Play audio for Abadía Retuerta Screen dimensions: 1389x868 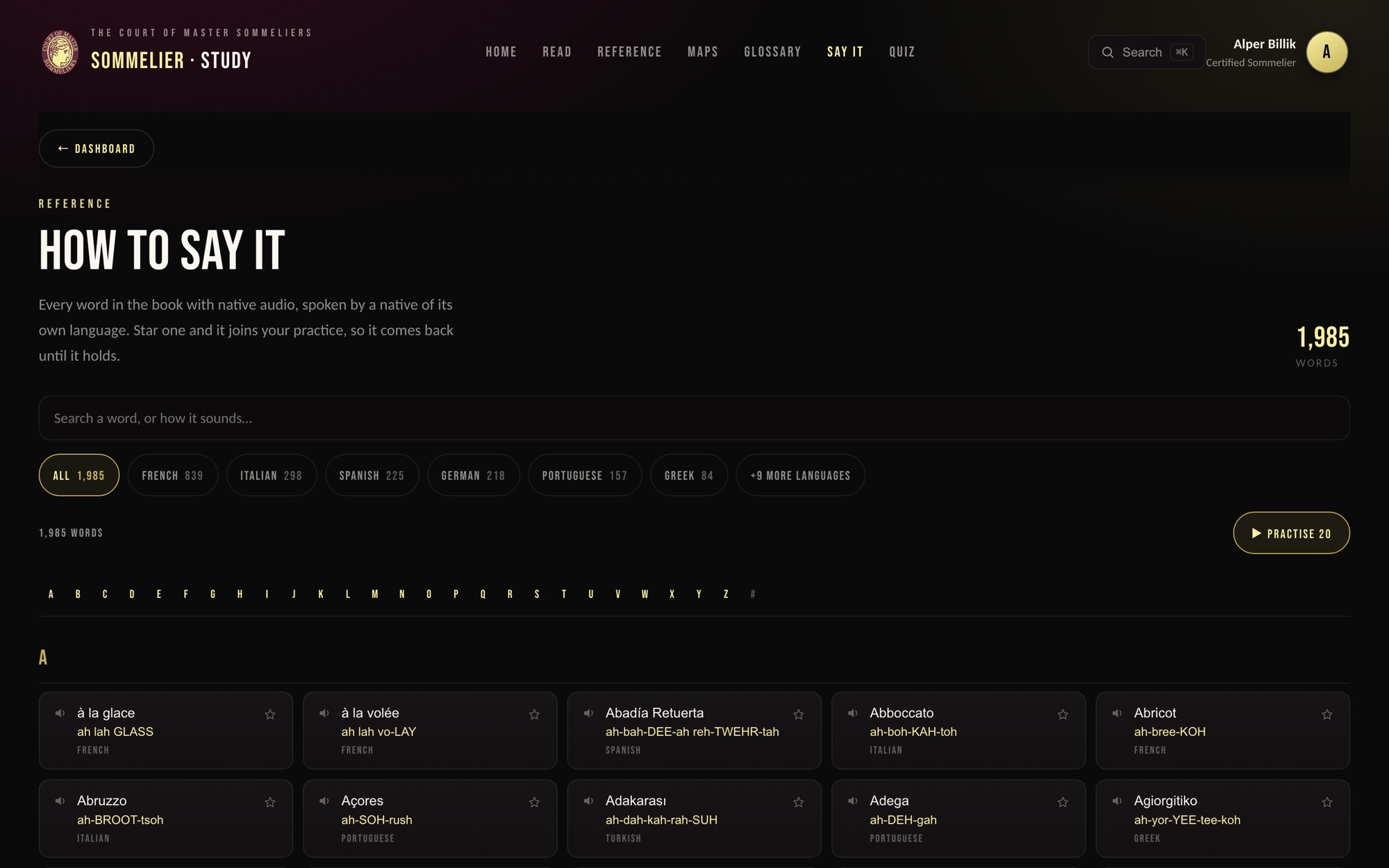(589, 713)
